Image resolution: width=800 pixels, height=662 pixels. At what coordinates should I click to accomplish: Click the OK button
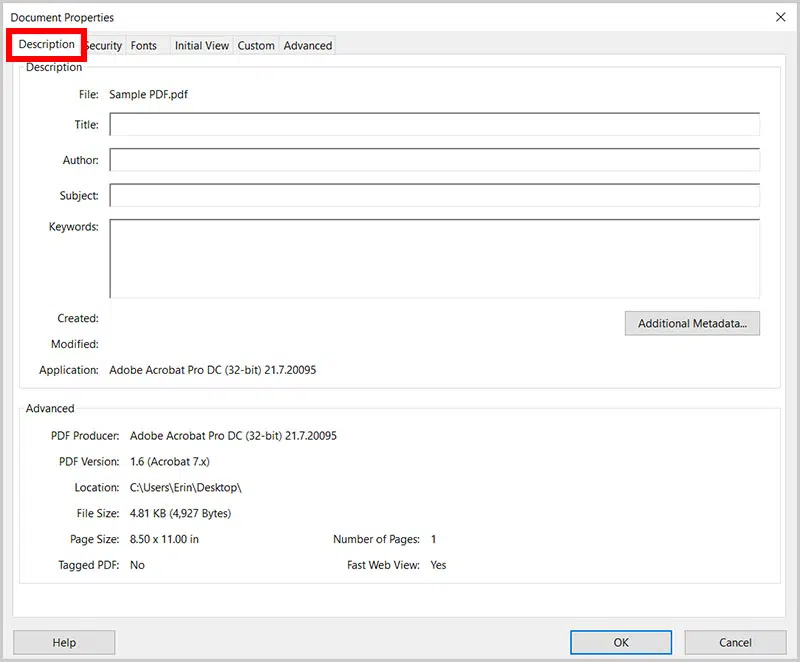[x=620, y=642]
